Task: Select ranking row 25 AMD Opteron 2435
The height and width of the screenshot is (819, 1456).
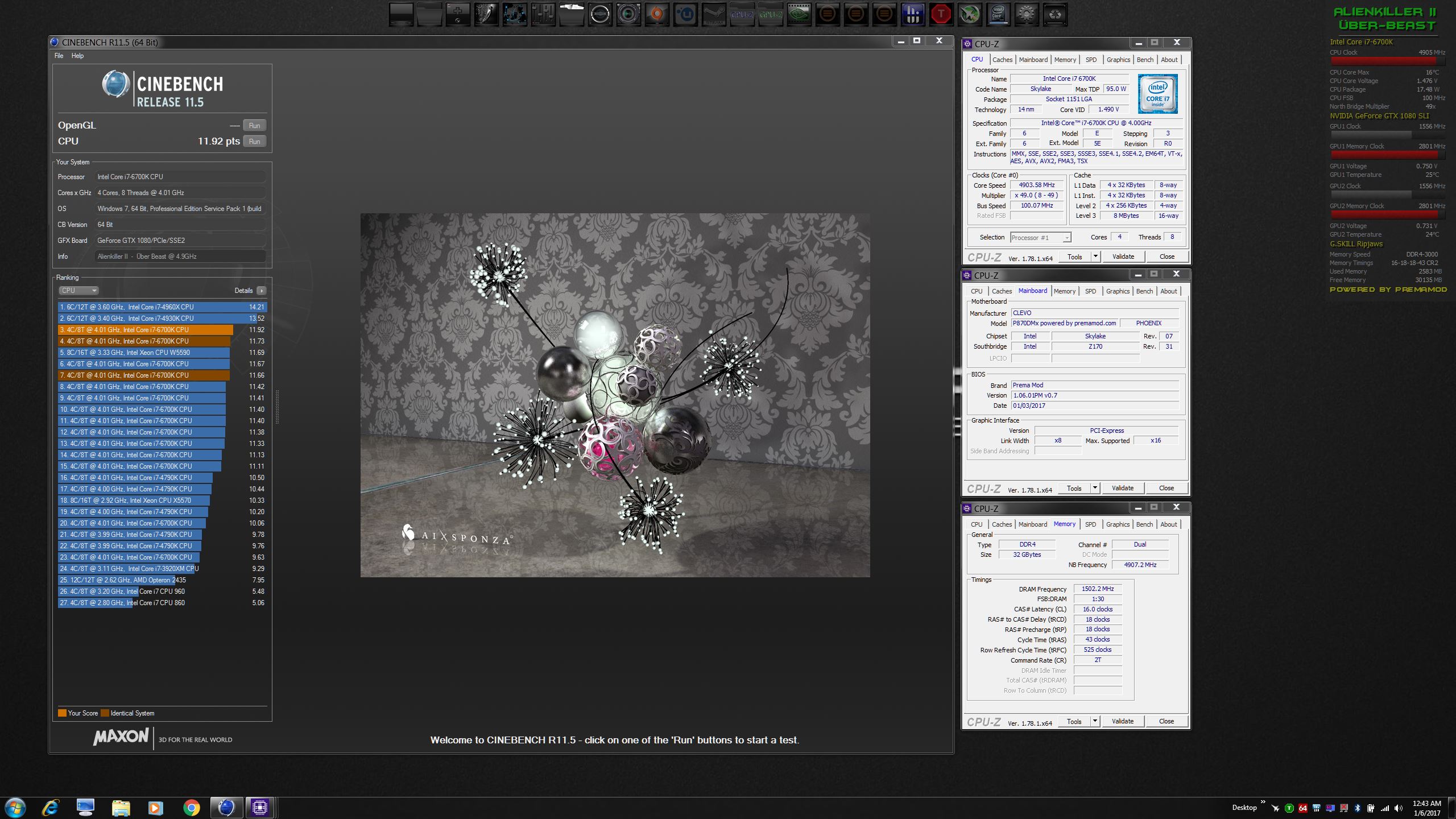Action: [x=163, y=580]
